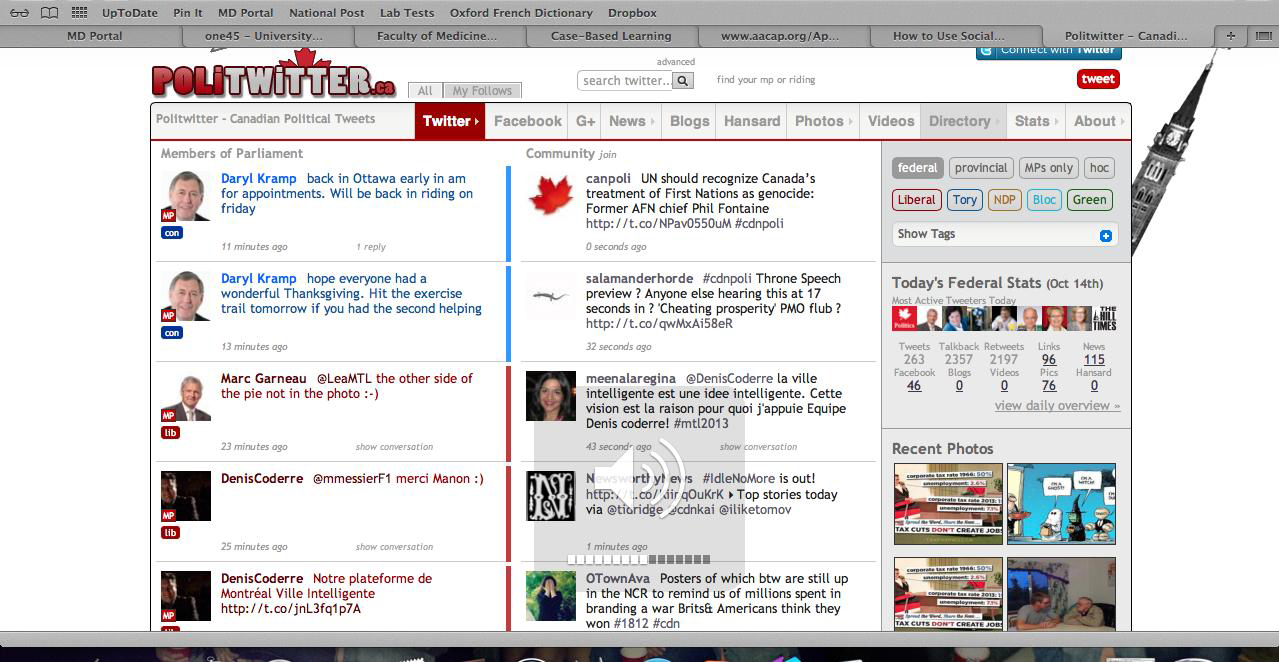
Task: Click the canpoli maple leaf avatar
Action: [x=550, y=195]
